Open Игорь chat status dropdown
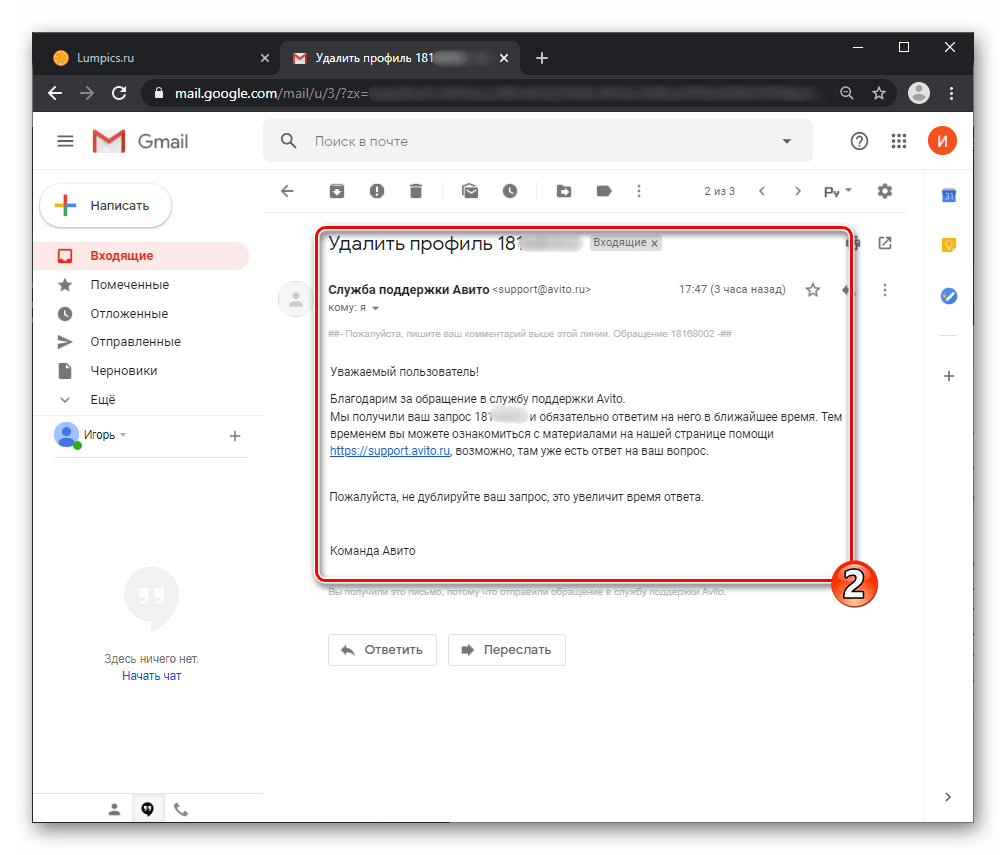This screenshot has width=1006, height=855. click(x=123, y=435)
